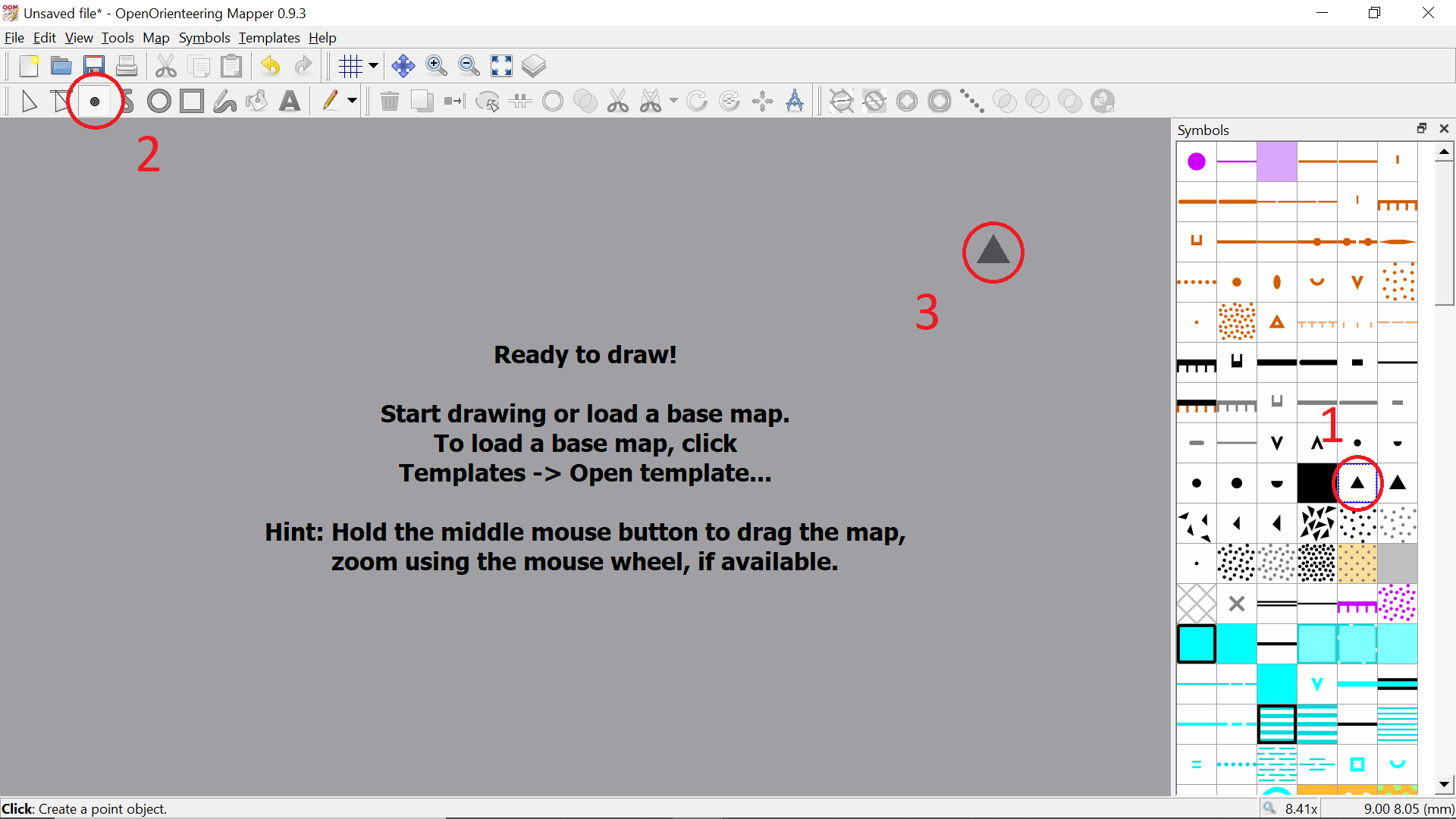Click the Edit objects arrow tool
Viewport: 1456px width, 819px height.
(x=29, y=101)
